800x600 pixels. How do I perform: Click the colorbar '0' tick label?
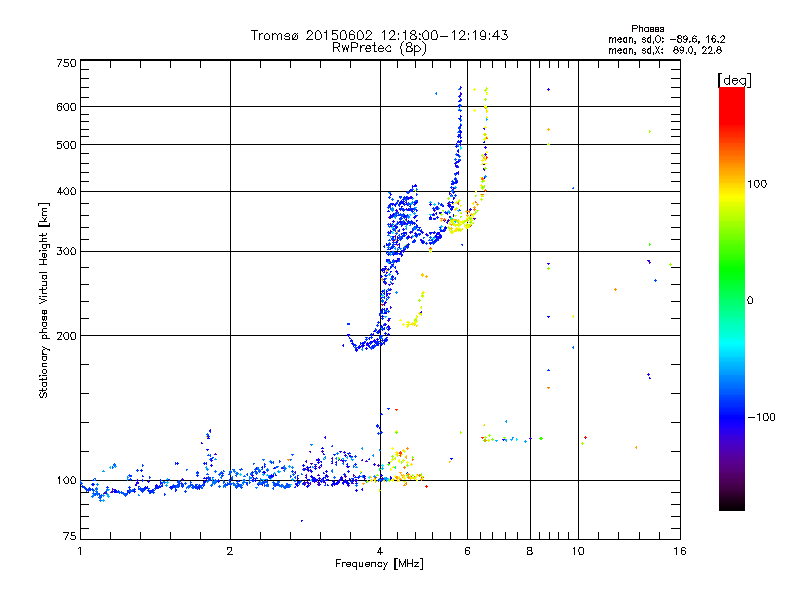750,300
